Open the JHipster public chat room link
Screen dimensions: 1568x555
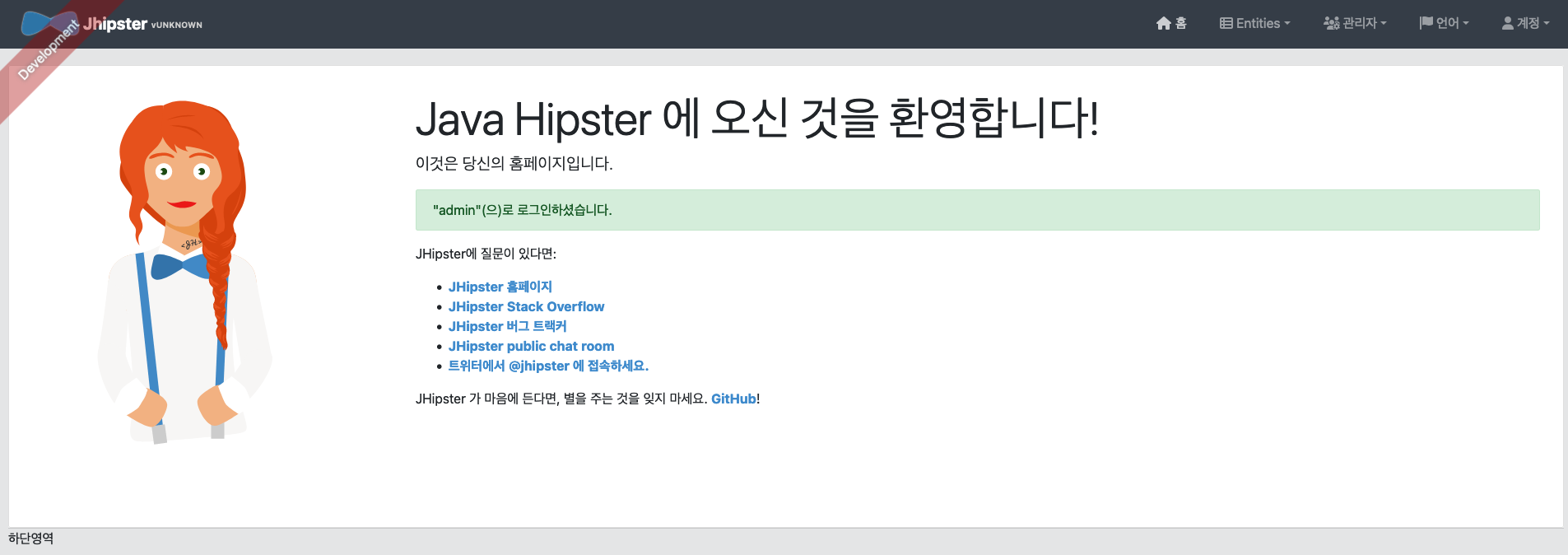click(531, 346)
